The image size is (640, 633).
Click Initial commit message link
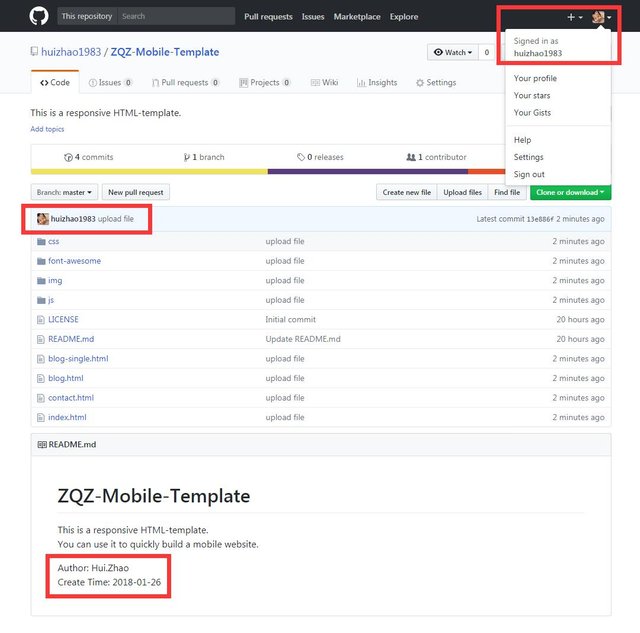click(290, 320)
